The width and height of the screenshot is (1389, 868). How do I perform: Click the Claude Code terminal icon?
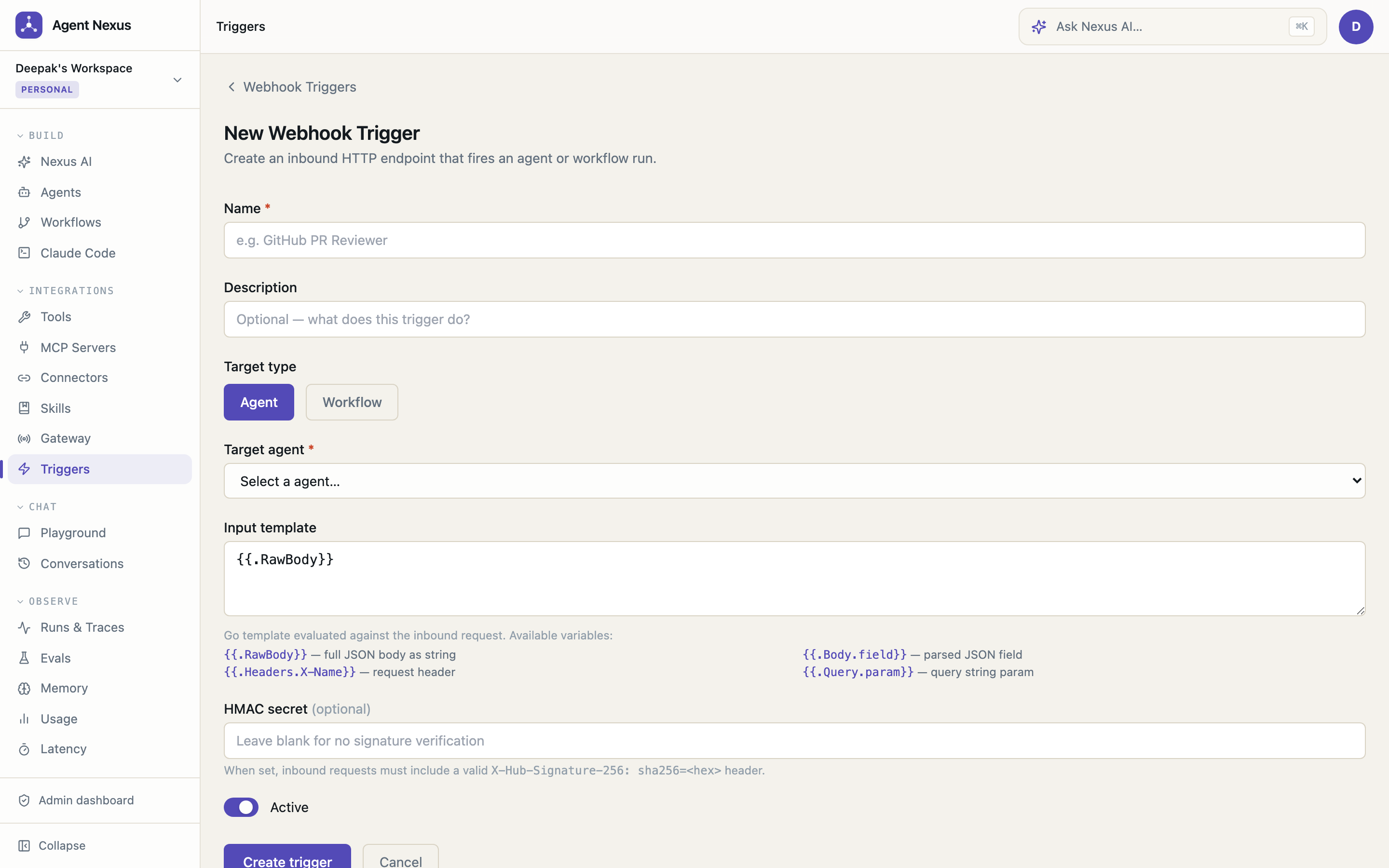pyautogui.click(x=24, y=253)
